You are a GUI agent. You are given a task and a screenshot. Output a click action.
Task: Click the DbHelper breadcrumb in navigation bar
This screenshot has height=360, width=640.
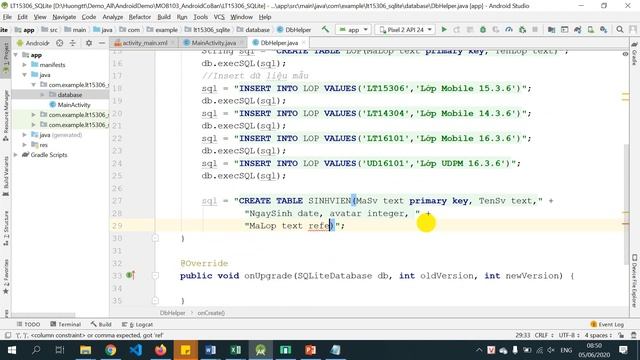click(x=294, y=29)
